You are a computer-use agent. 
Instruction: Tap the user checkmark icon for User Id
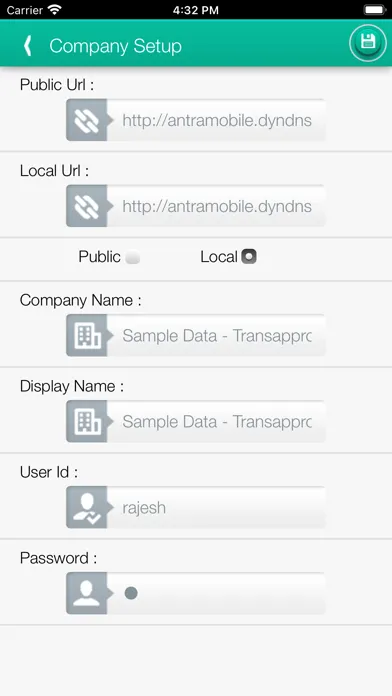[87, 507]
